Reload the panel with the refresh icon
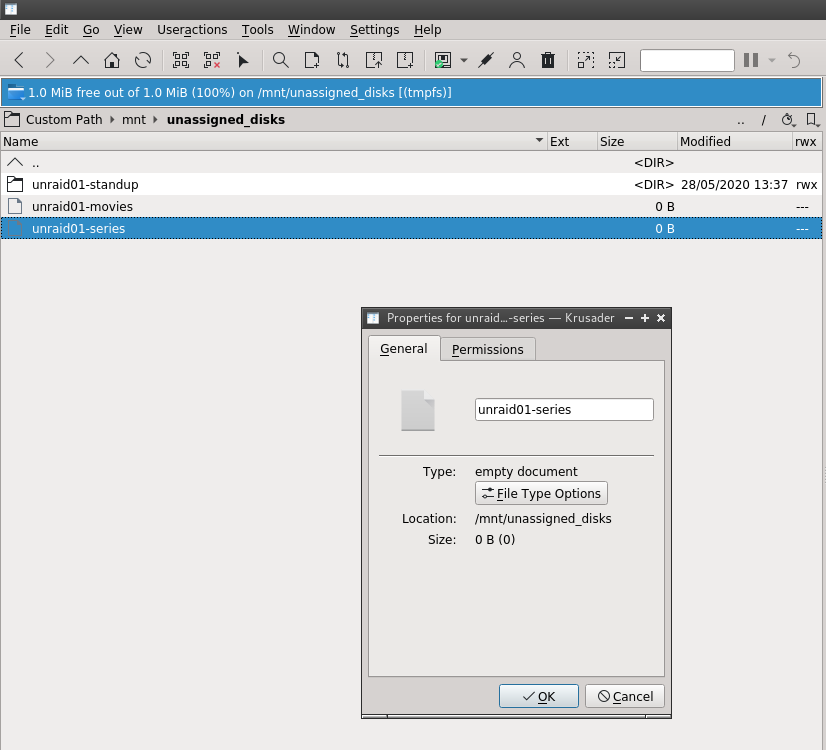This screenshot has height=750, width=826. pyautogui.click(x=143, y=60)
